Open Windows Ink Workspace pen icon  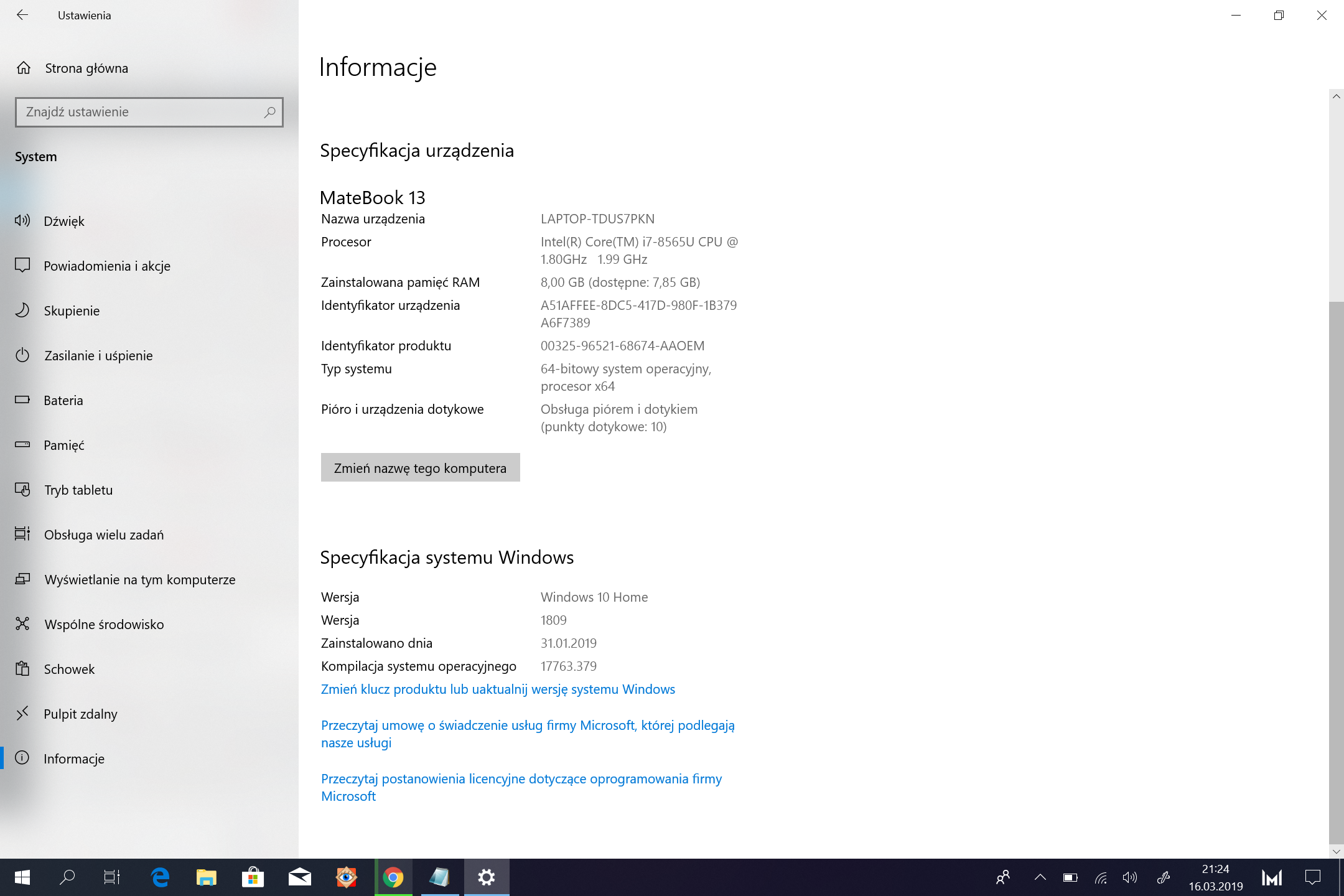coord(1163,878)
